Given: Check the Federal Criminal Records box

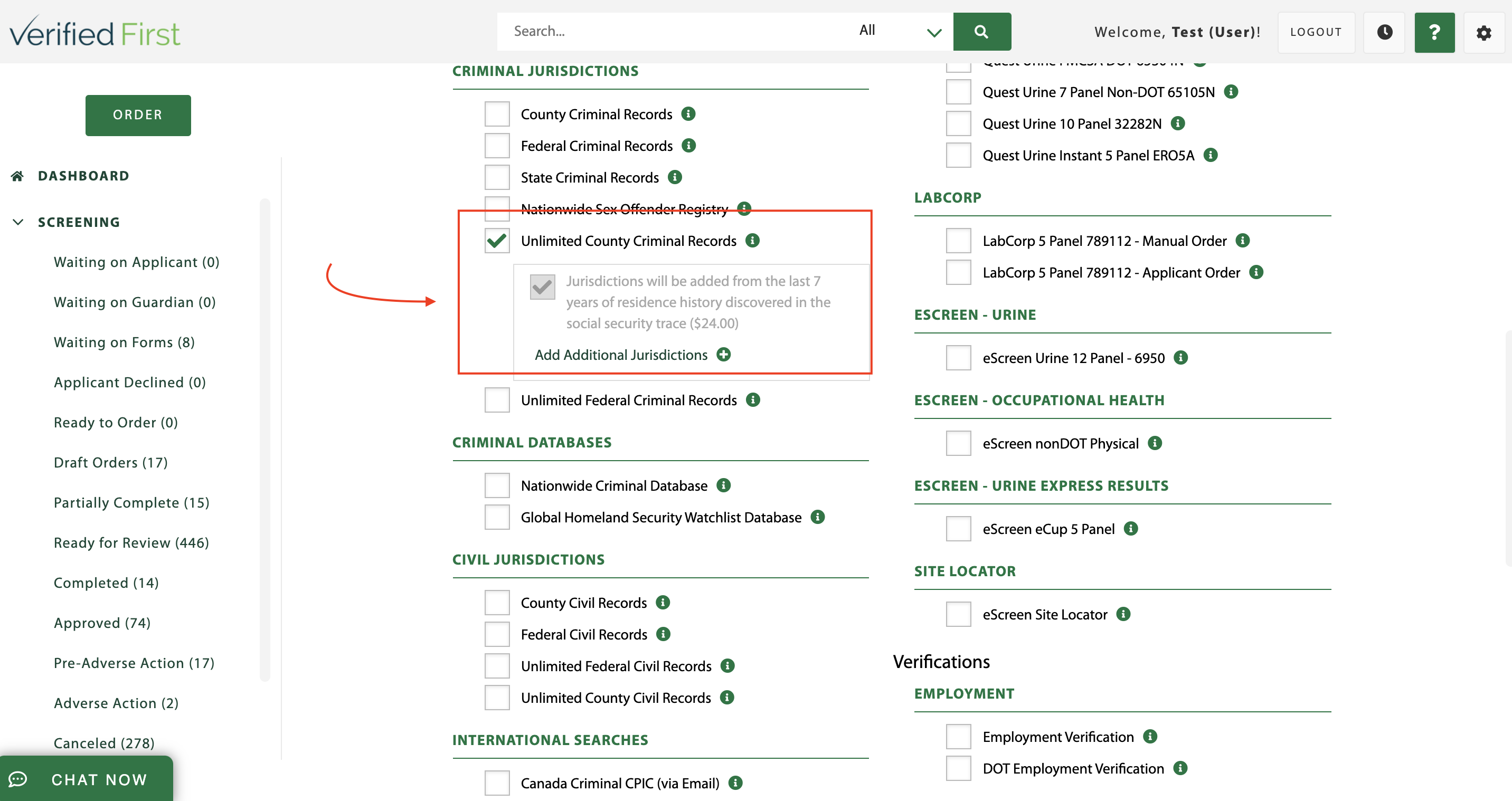Looking at the screenshot, I should coord(497,146).
